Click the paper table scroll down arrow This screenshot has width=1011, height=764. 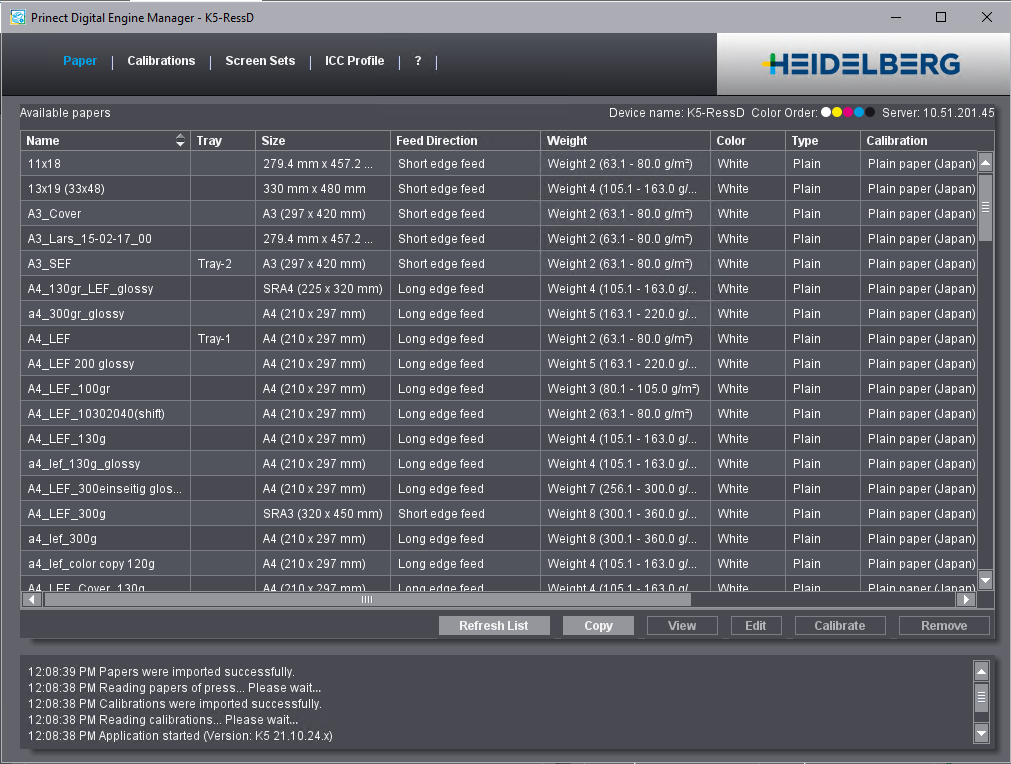985,580
